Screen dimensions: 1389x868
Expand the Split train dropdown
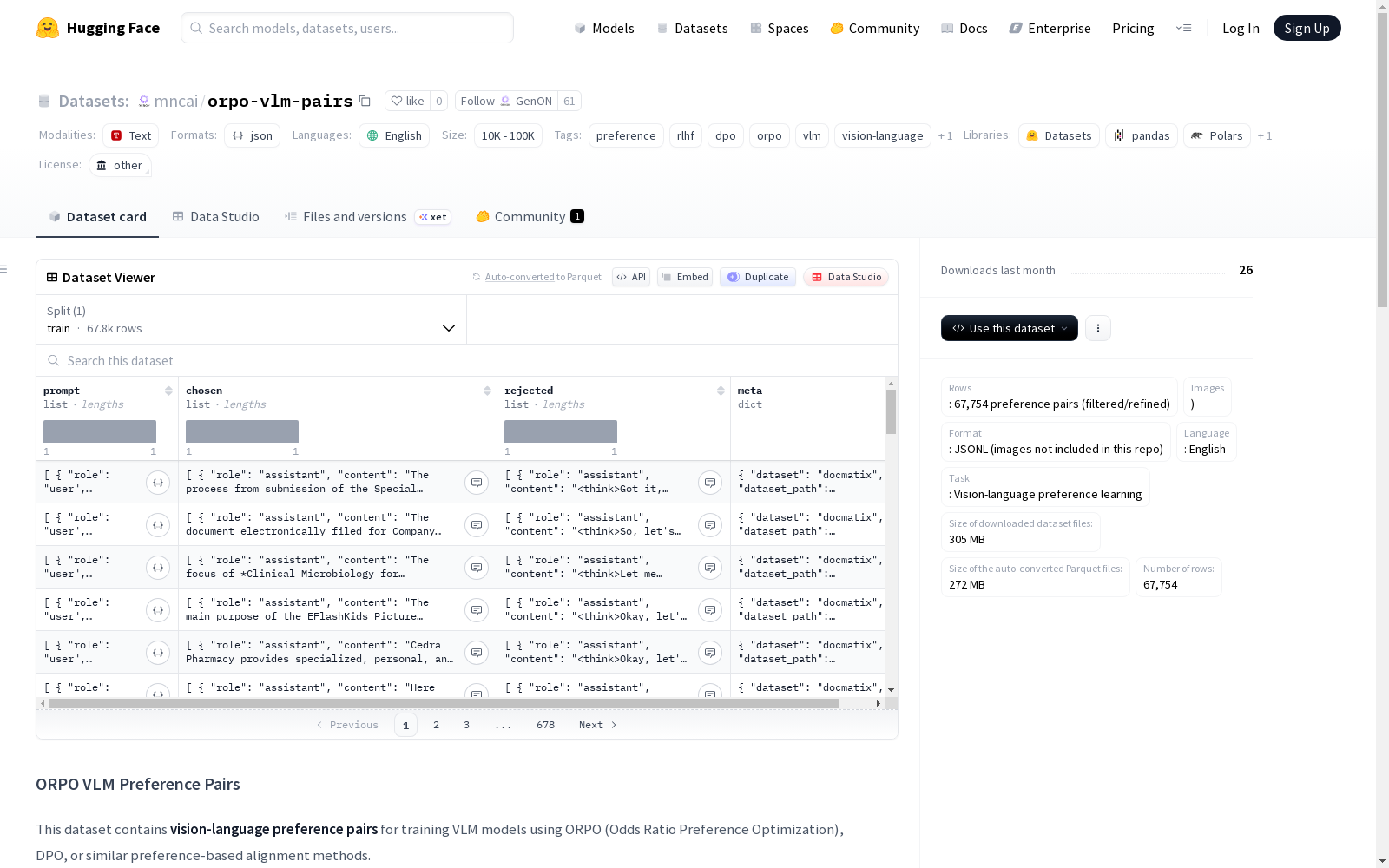tap(251, 319)
